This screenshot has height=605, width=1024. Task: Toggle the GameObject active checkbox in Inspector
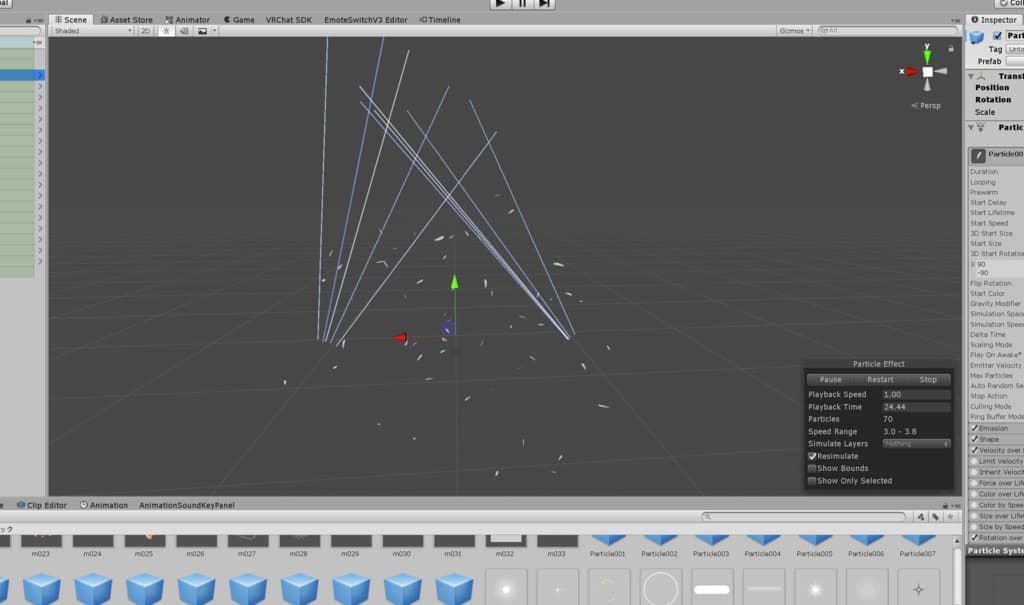pos(997,36)
